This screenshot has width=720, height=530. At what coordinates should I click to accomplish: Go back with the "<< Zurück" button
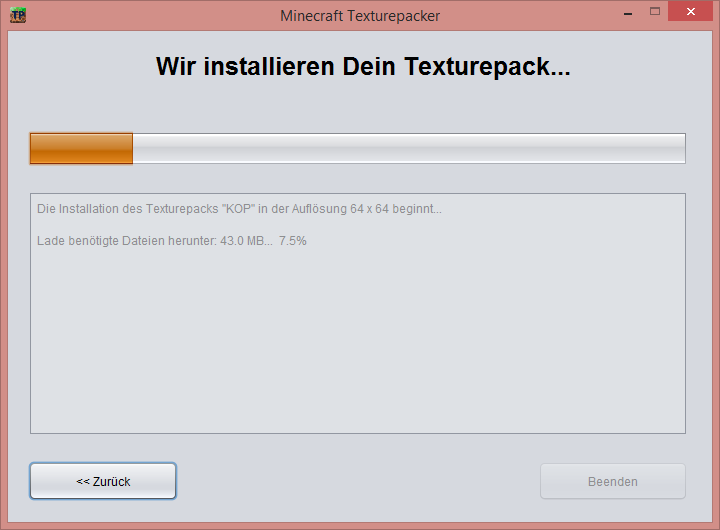pos(103,481)
